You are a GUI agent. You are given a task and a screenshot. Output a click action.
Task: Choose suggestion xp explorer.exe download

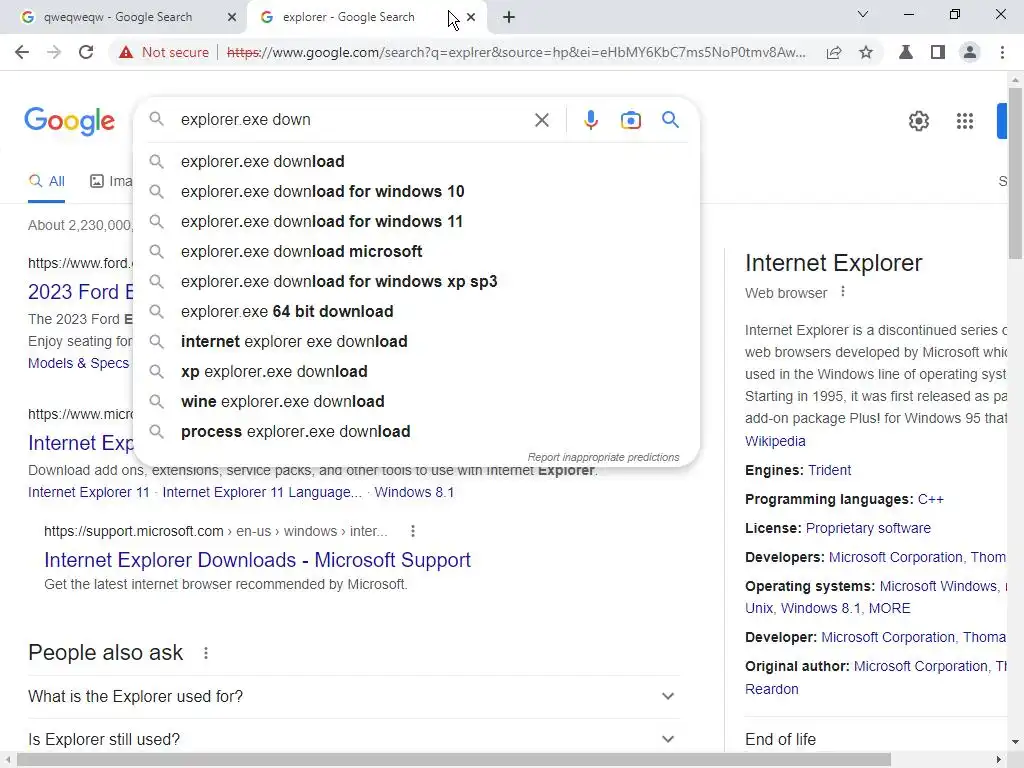[416, 372]
